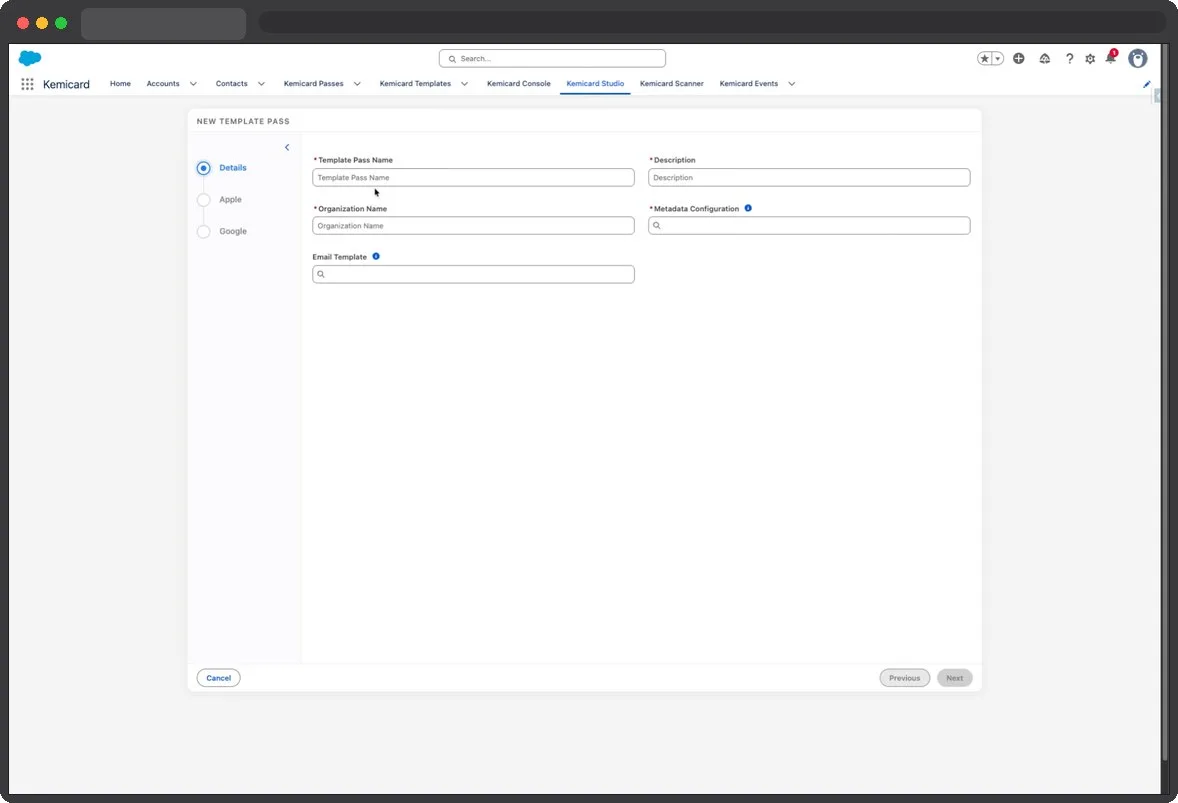Image resolution: width=1178 pixels, height=803 pixels.
Task: Open the Help question mark icon
Action: coord(1069,59)
